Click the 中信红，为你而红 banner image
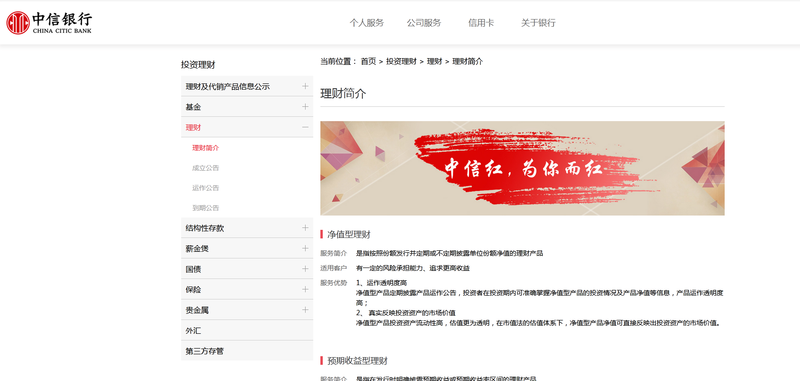This screenshot has height=381, width=800. click(x=522, y=168)
